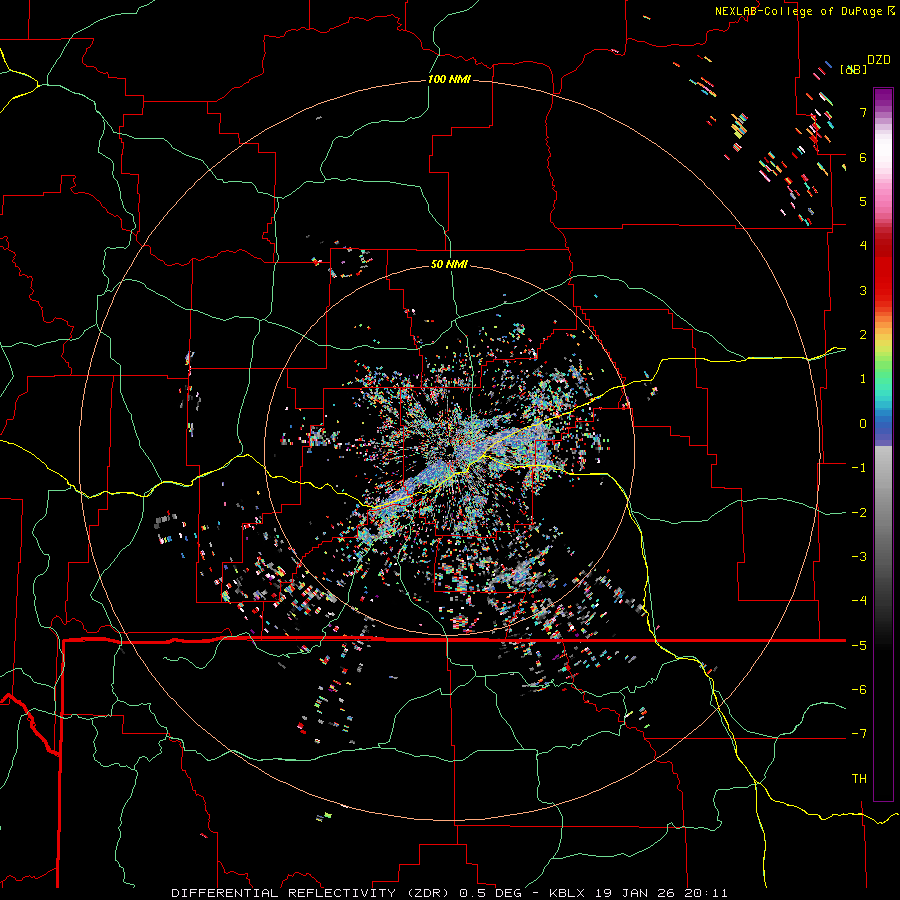This screenshot has height=900, width=900.
Task: Click the -4 value on the dB scale
Action: click(859, 601)
